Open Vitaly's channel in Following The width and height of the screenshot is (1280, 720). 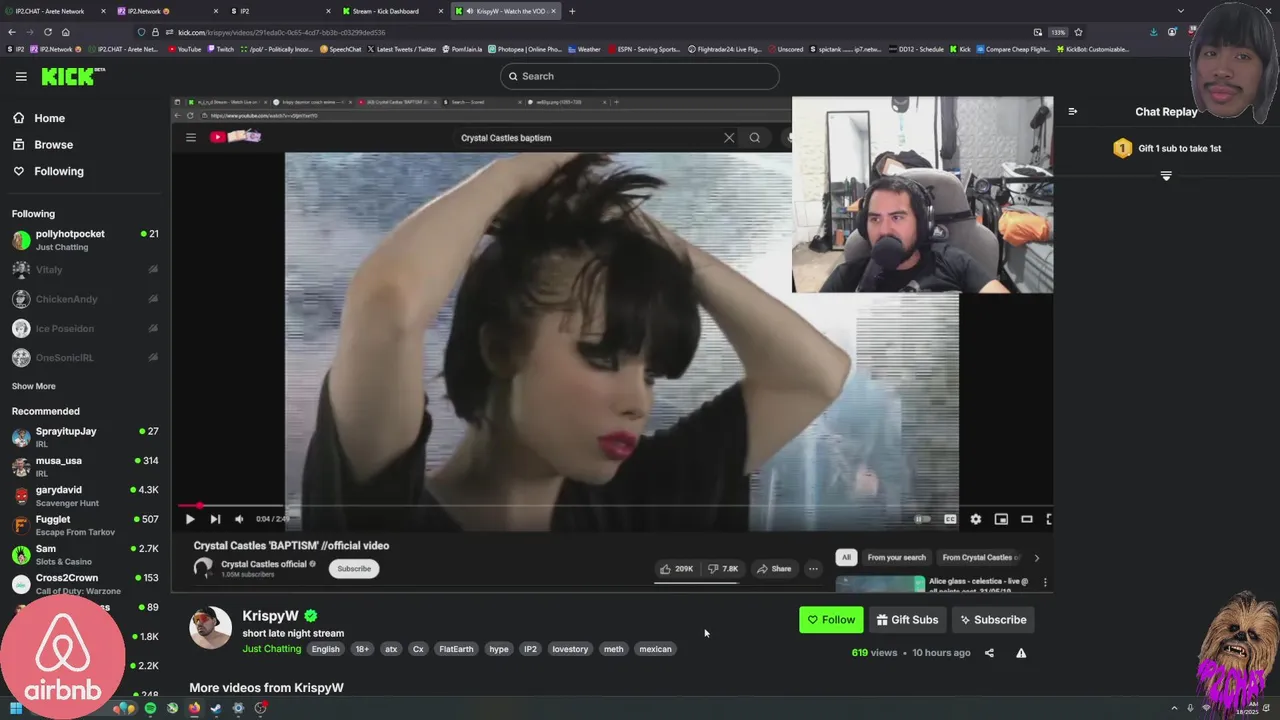tap(85, 269)
